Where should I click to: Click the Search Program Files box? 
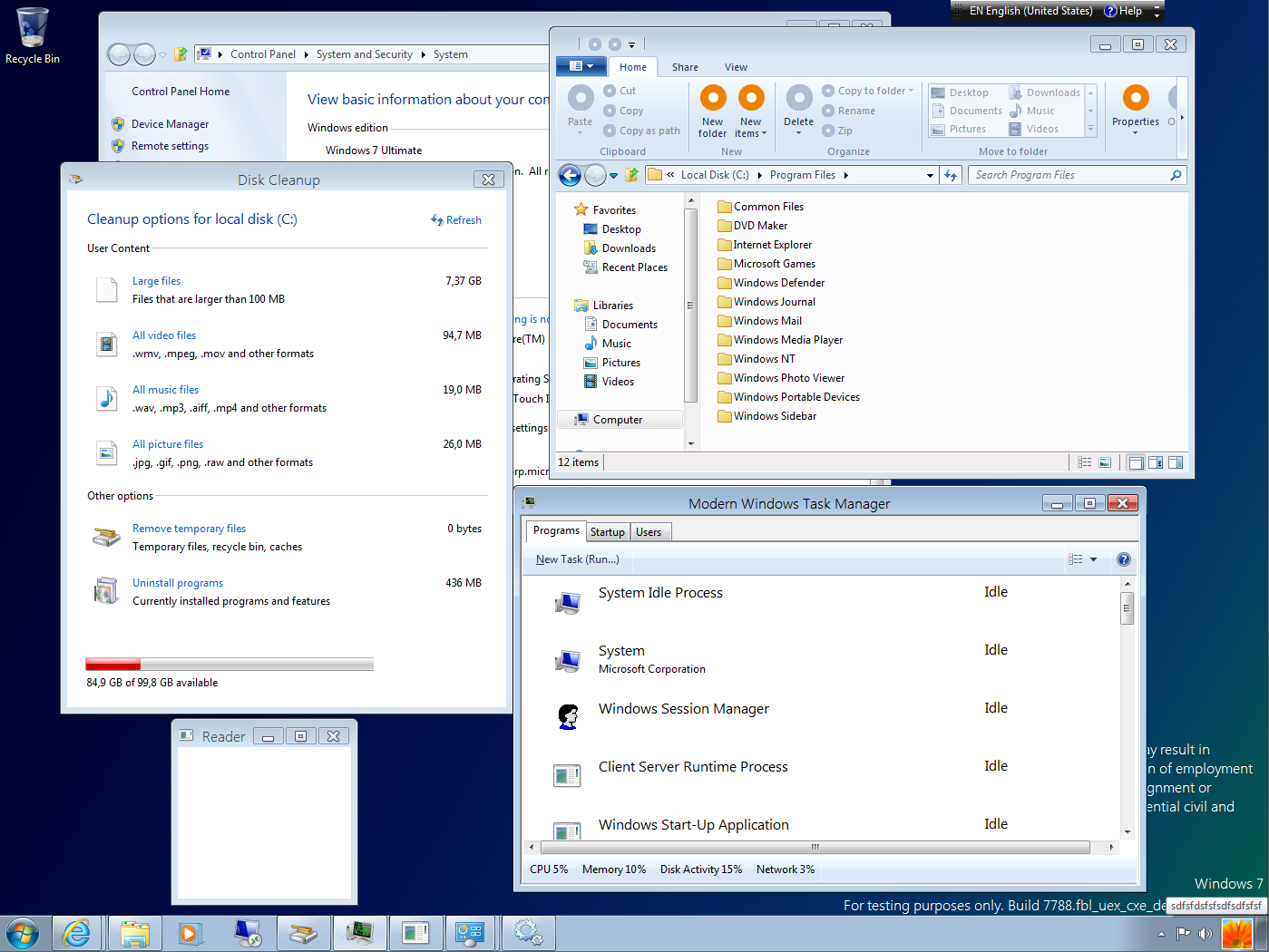[x=1069, y=175]
